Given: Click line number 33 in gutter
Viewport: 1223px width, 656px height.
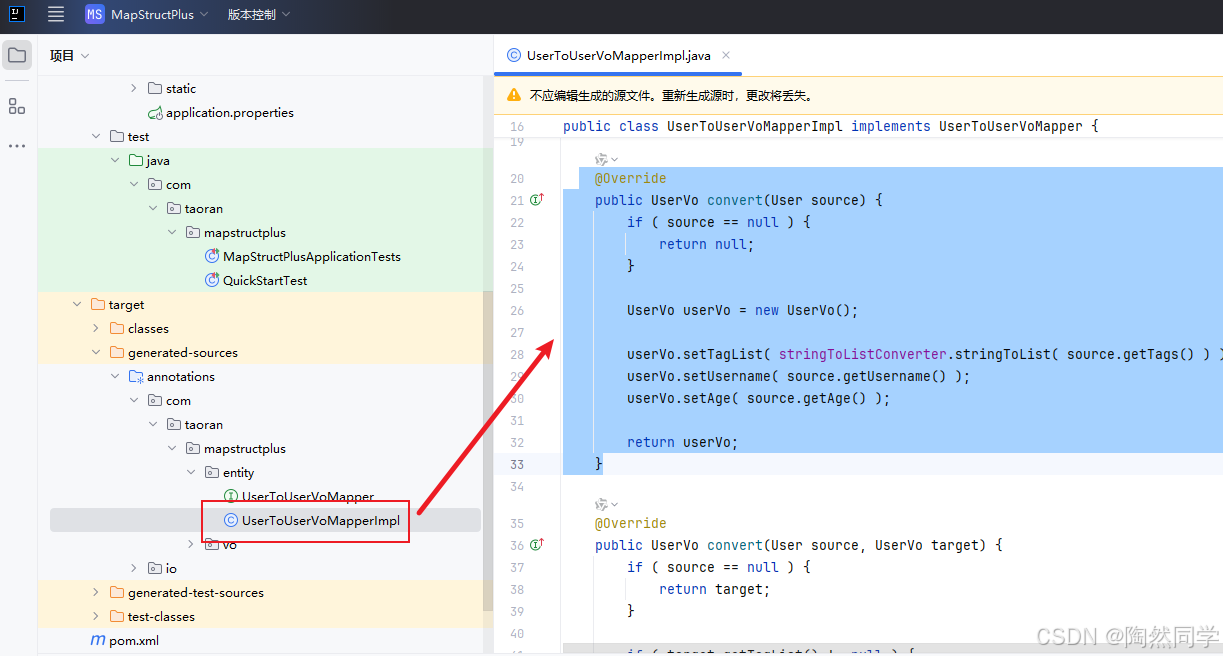Looking at the screenshot, I should pos(517,464).
